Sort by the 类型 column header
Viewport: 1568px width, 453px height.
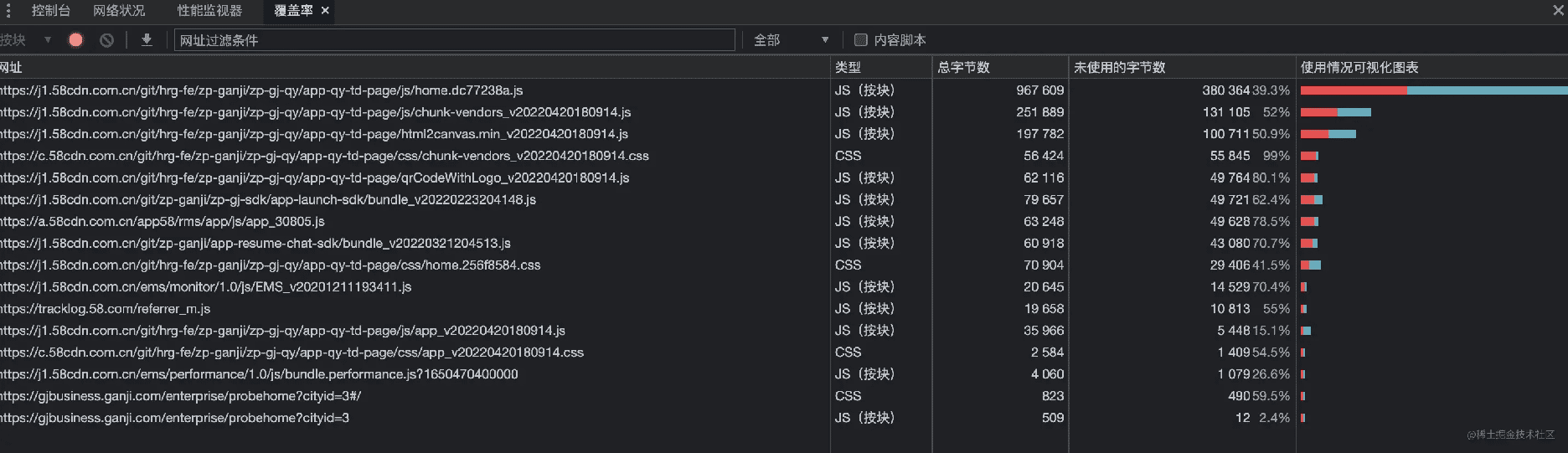coord(848,67)
